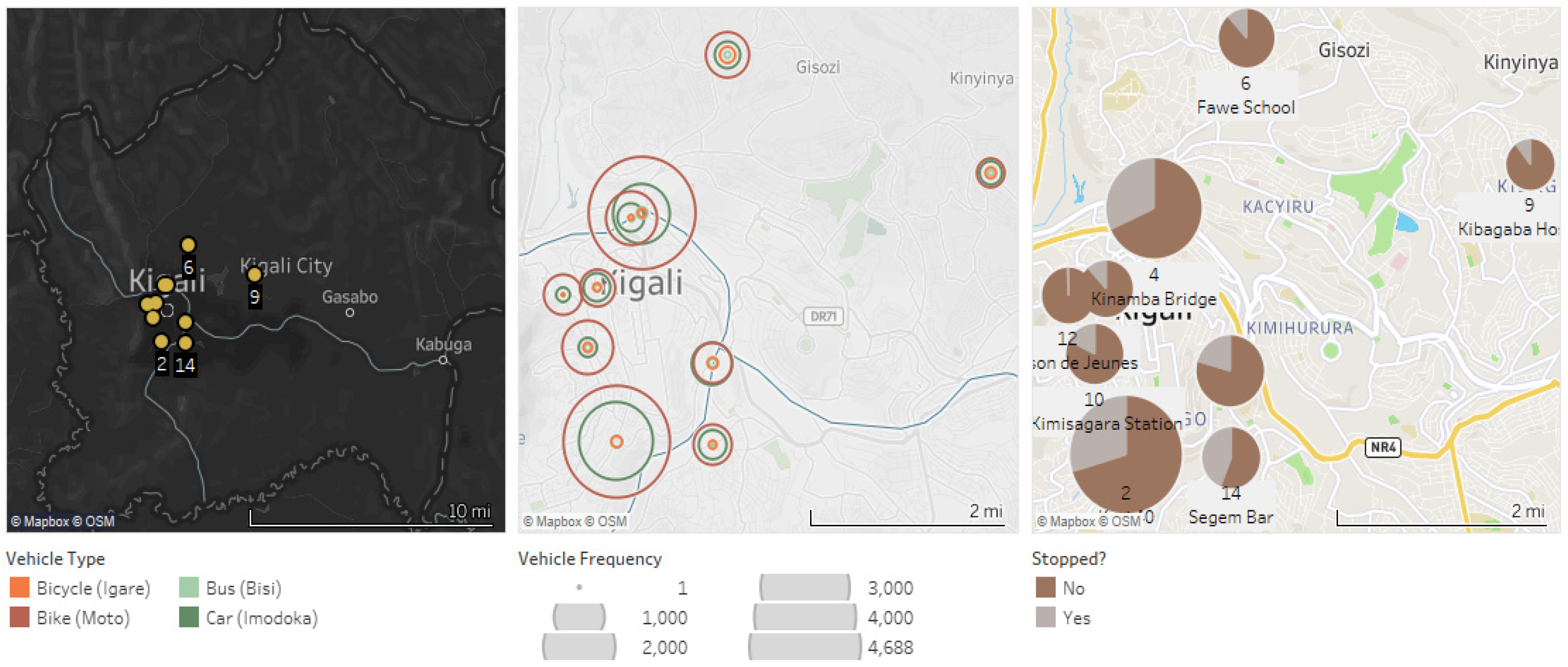Click the Kimisagara Station label
The height and width of the screenshot is (667, 1568).
(1108, 424)
